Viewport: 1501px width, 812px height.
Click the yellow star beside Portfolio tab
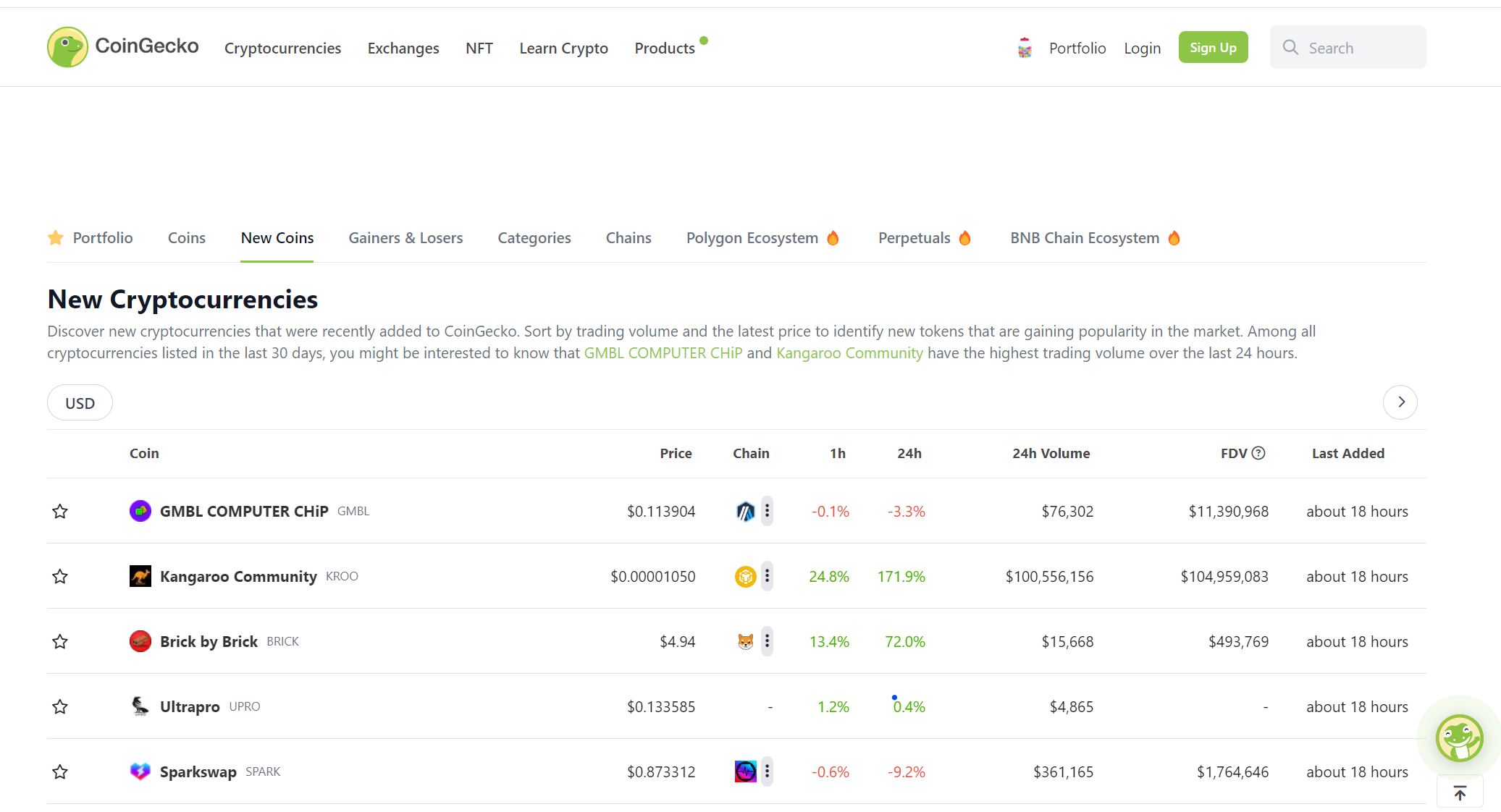(x=56, y=237)
